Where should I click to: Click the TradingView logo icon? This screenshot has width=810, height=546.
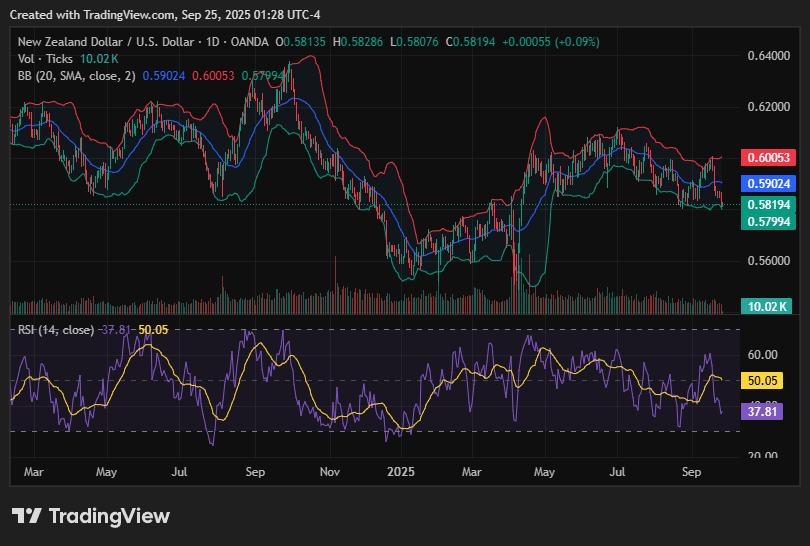tap(26, 516)
